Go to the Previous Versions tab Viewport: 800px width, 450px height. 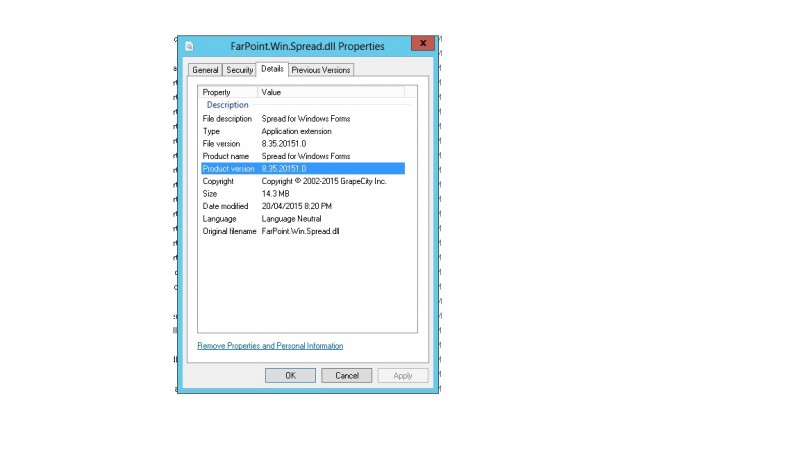pyautogui.click(x=321, y=70)
